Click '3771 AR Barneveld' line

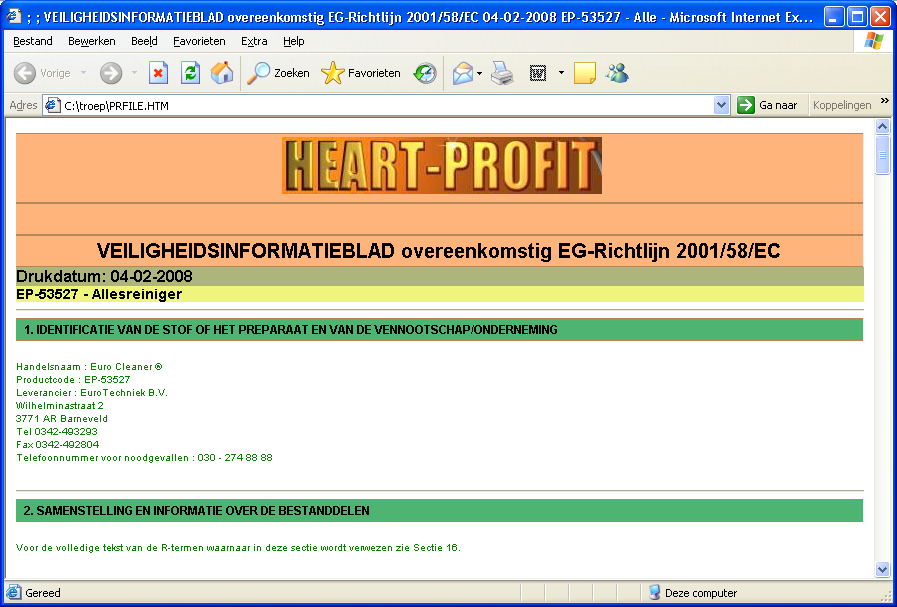pos(62,419)
